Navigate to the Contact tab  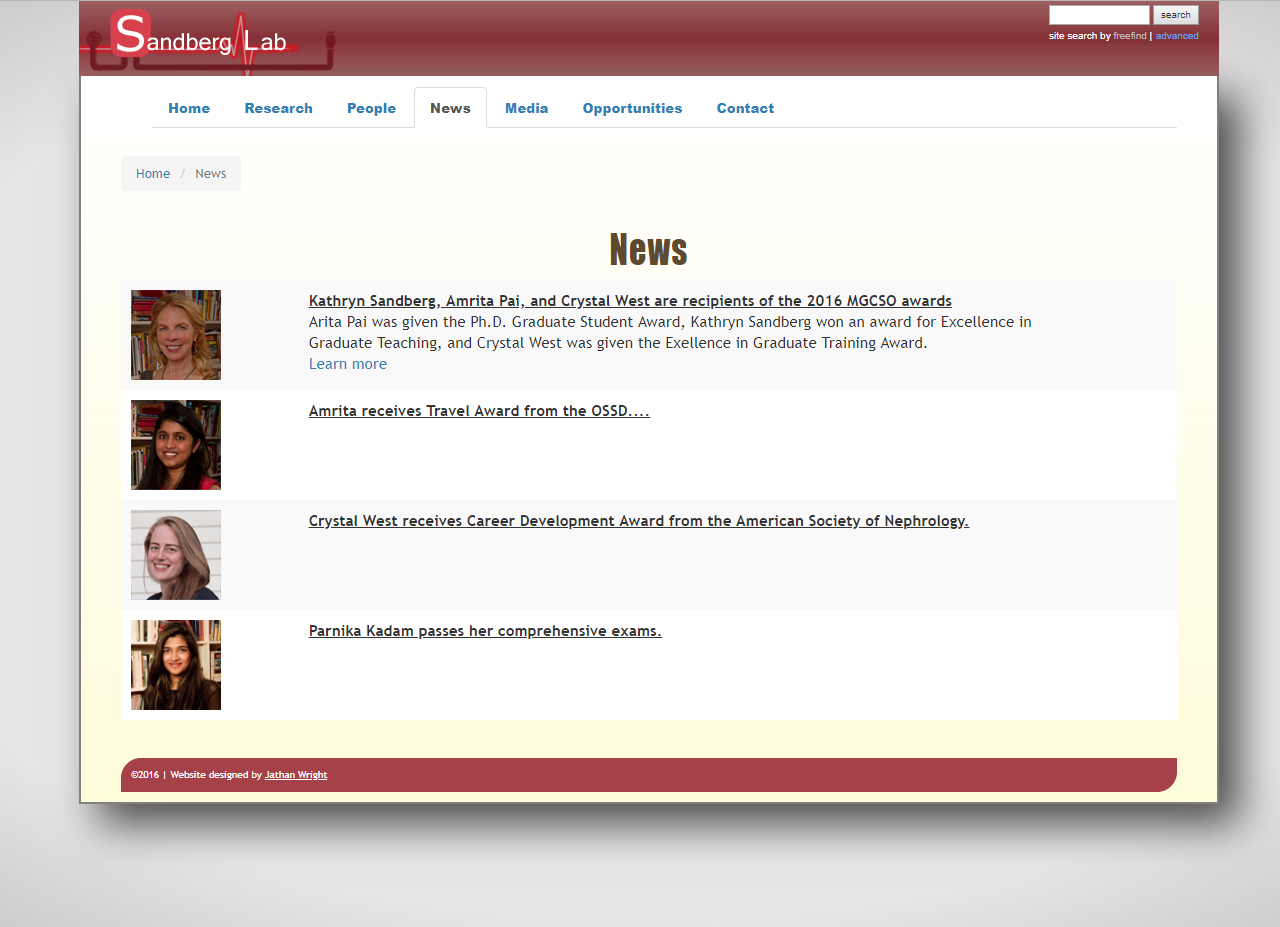[x=745, y=108]
